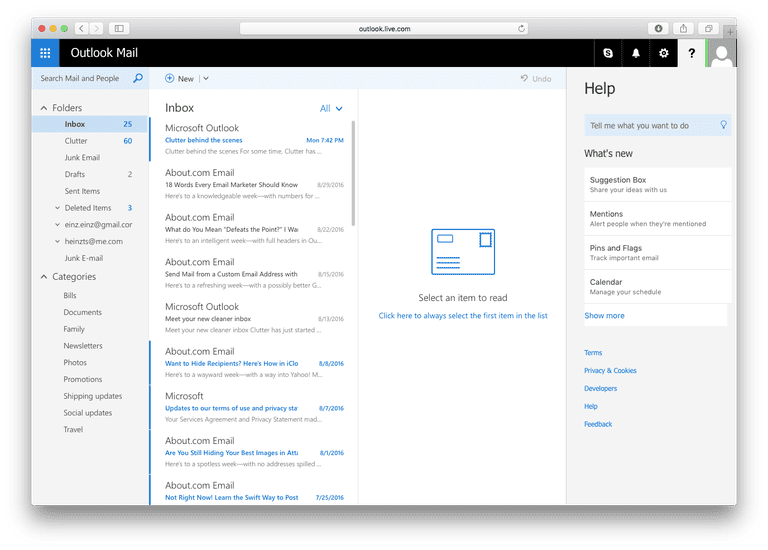Open the Calendar help item
The image size is (768, 550).
(x=657, y=287)
